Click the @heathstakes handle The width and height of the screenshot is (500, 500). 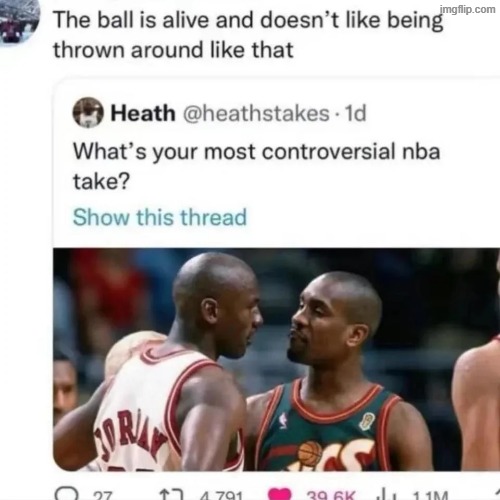point(256,113)
